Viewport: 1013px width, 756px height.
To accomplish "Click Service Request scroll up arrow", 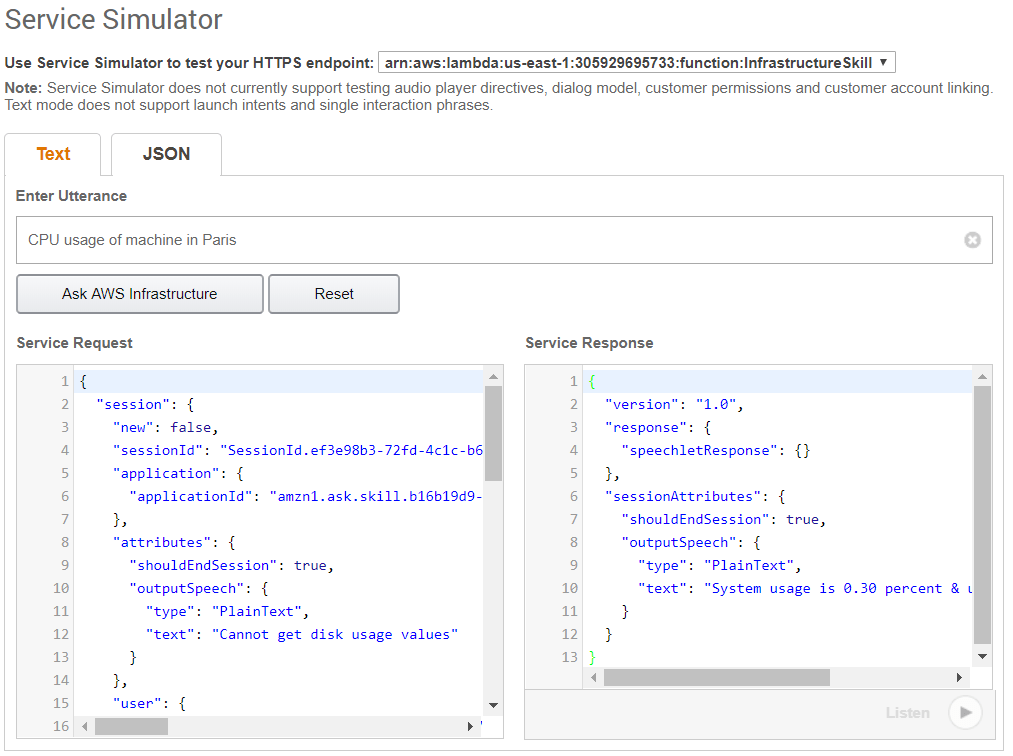I will (x=493, y=376).
